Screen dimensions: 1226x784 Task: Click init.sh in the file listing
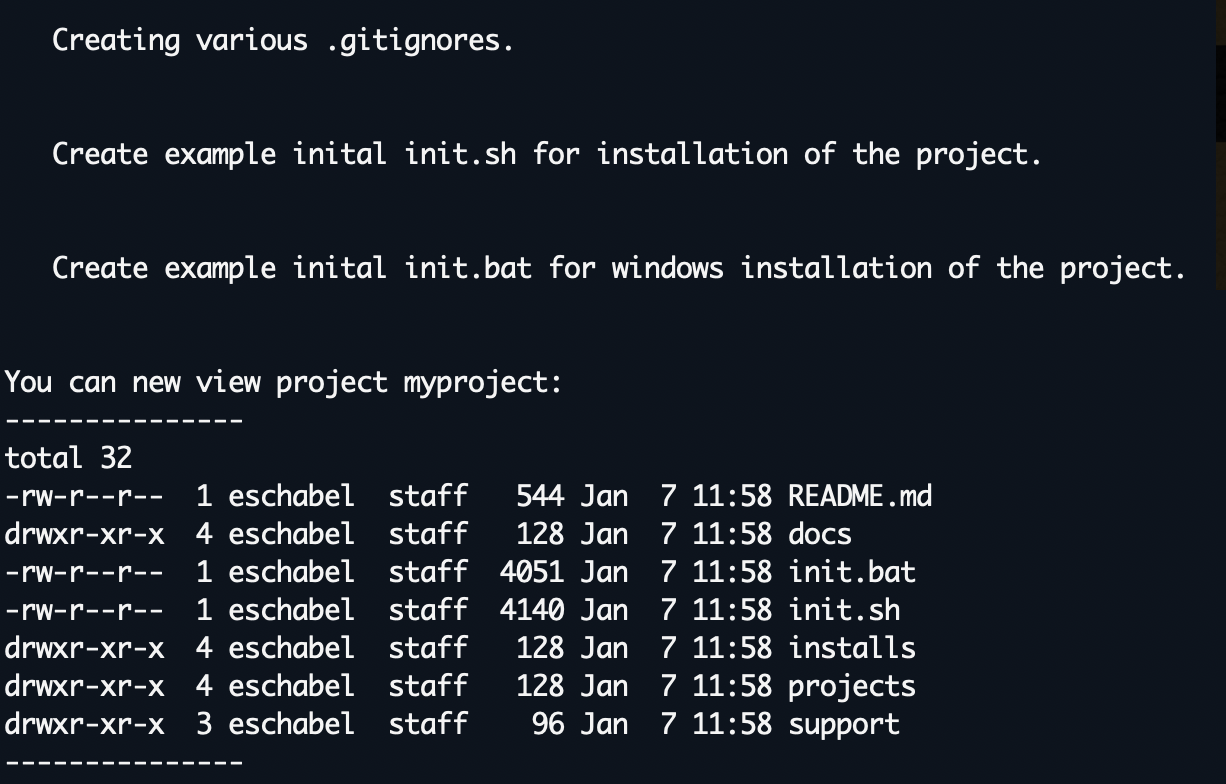843,610
